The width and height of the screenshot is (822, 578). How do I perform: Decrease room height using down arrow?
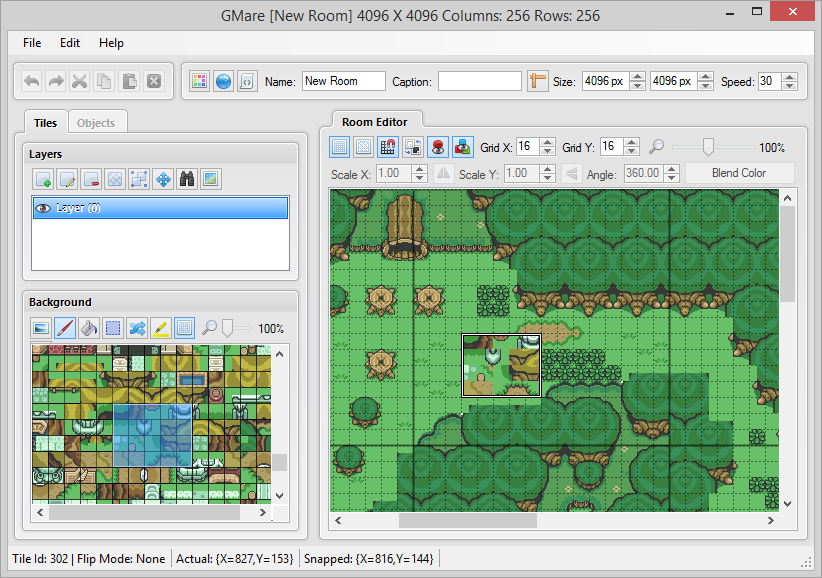tap(706, 86)
